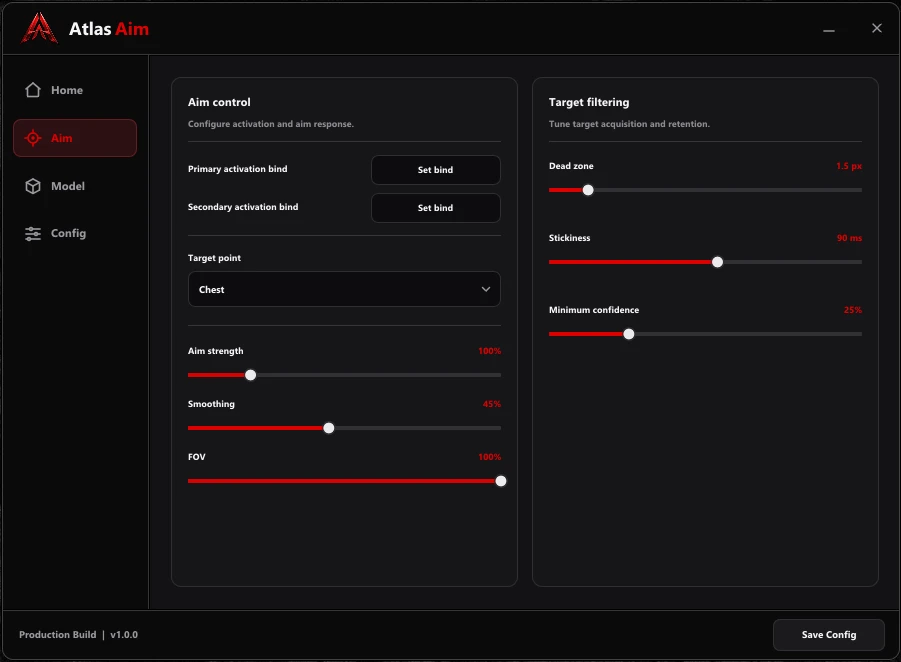Click the Stickiness slider handle
The width and height of the screenshot is (901, 662).
(717, 262)
